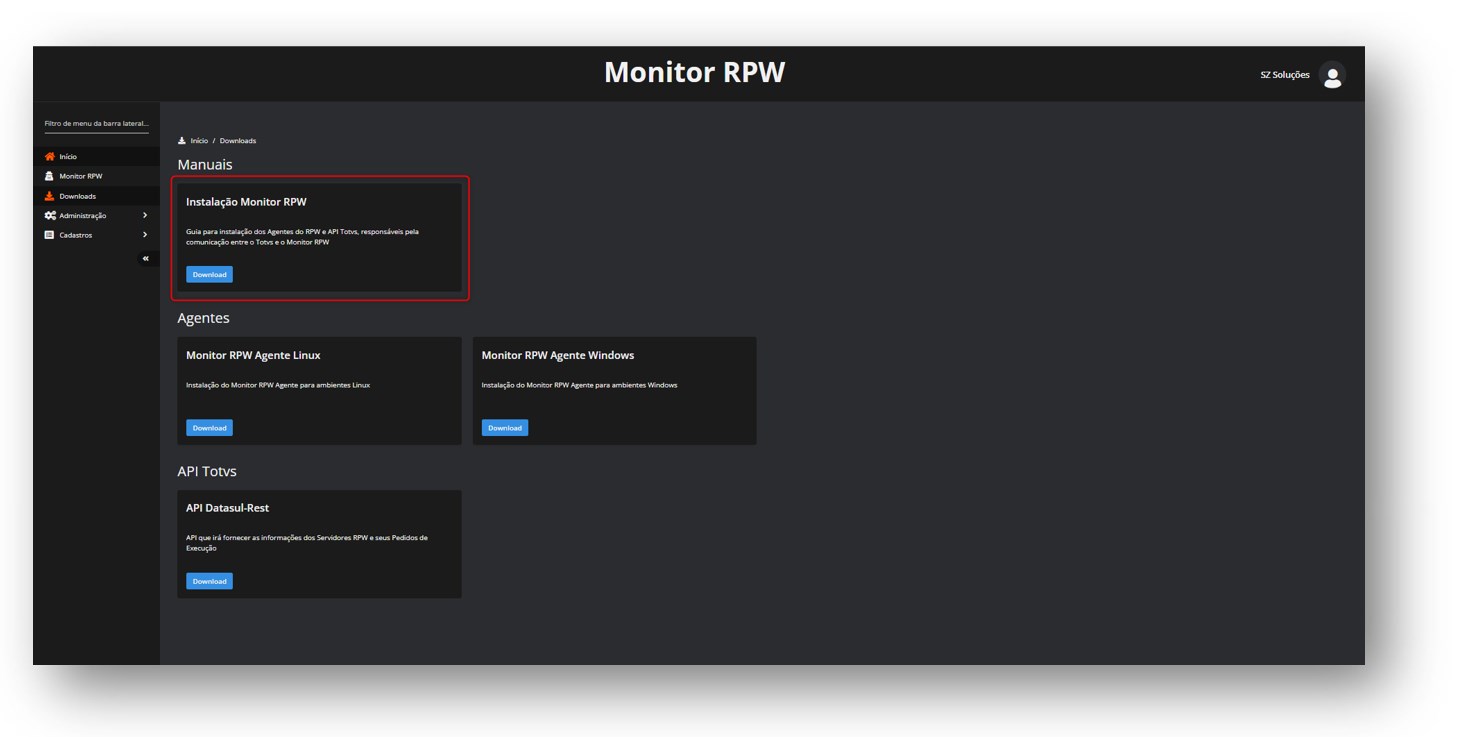The height and width of the screenshot is (737, 1463).
Task: Download the API Datasul-Rest package
Action: tap(209, 581)
